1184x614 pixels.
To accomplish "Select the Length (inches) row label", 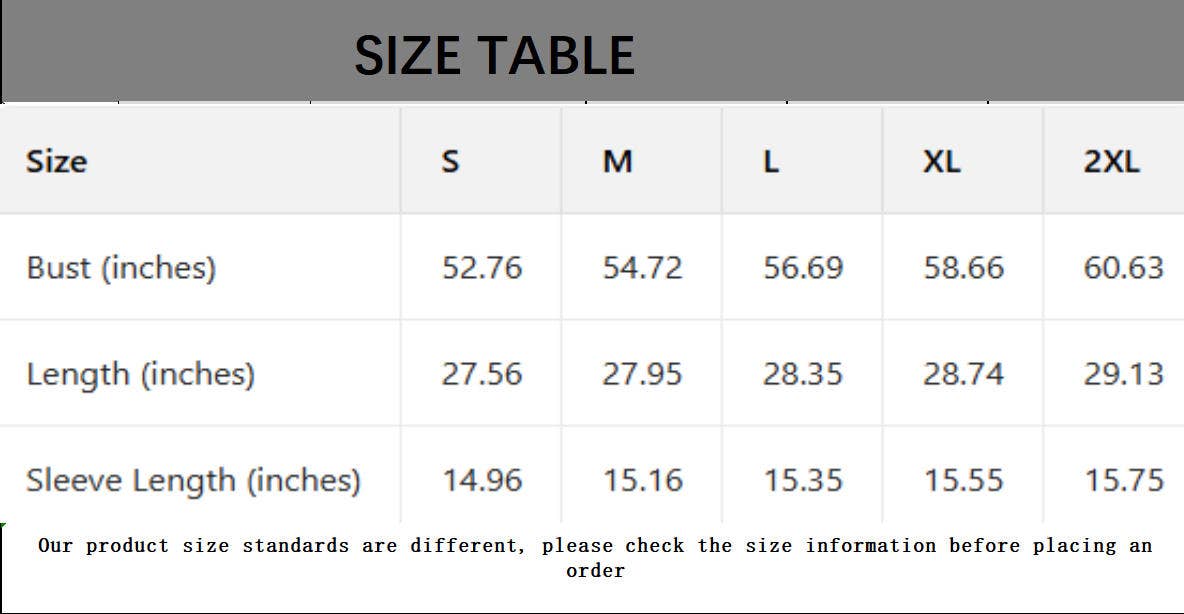I will coord(140,374).
